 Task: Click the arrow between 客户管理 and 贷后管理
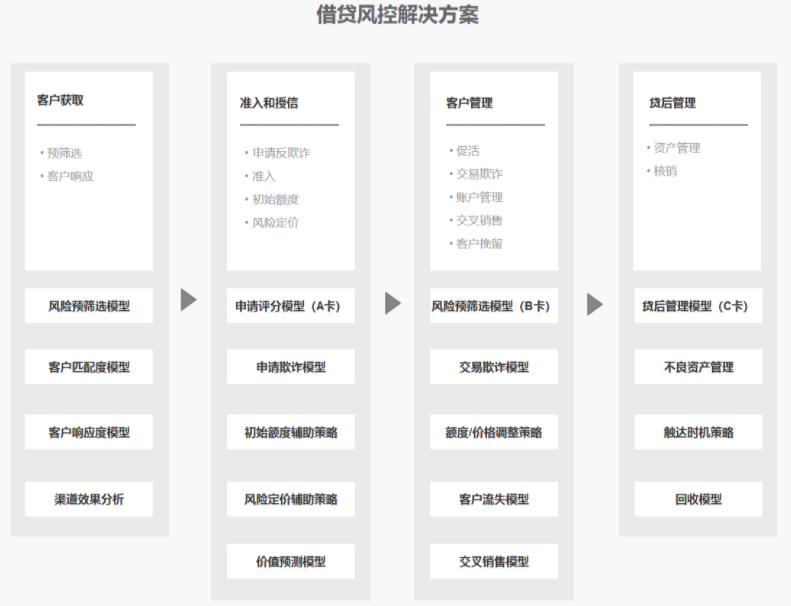coord(595,304)
